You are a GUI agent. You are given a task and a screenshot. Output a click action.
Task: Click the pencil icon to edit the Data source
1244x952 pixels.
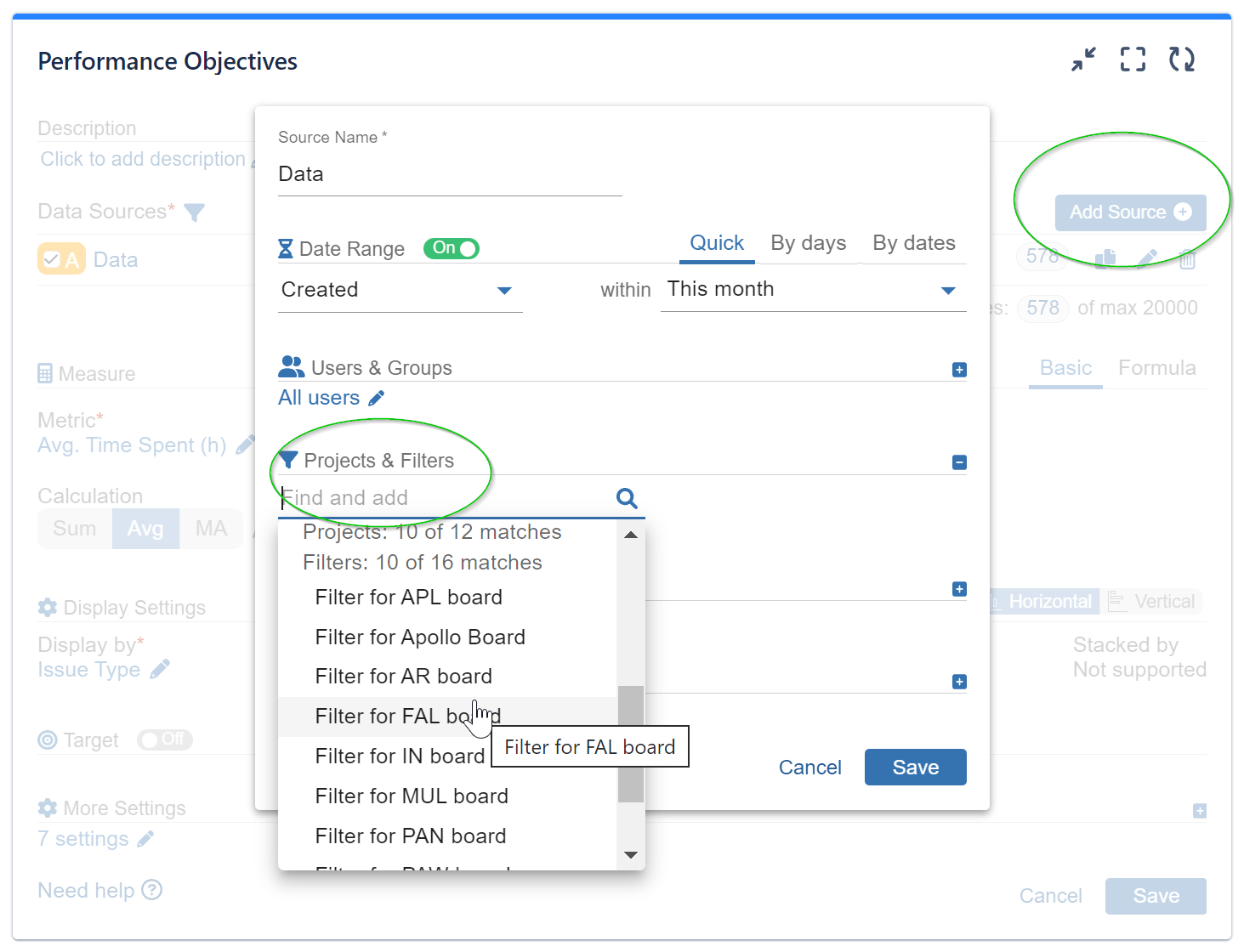coord(1148,258)
